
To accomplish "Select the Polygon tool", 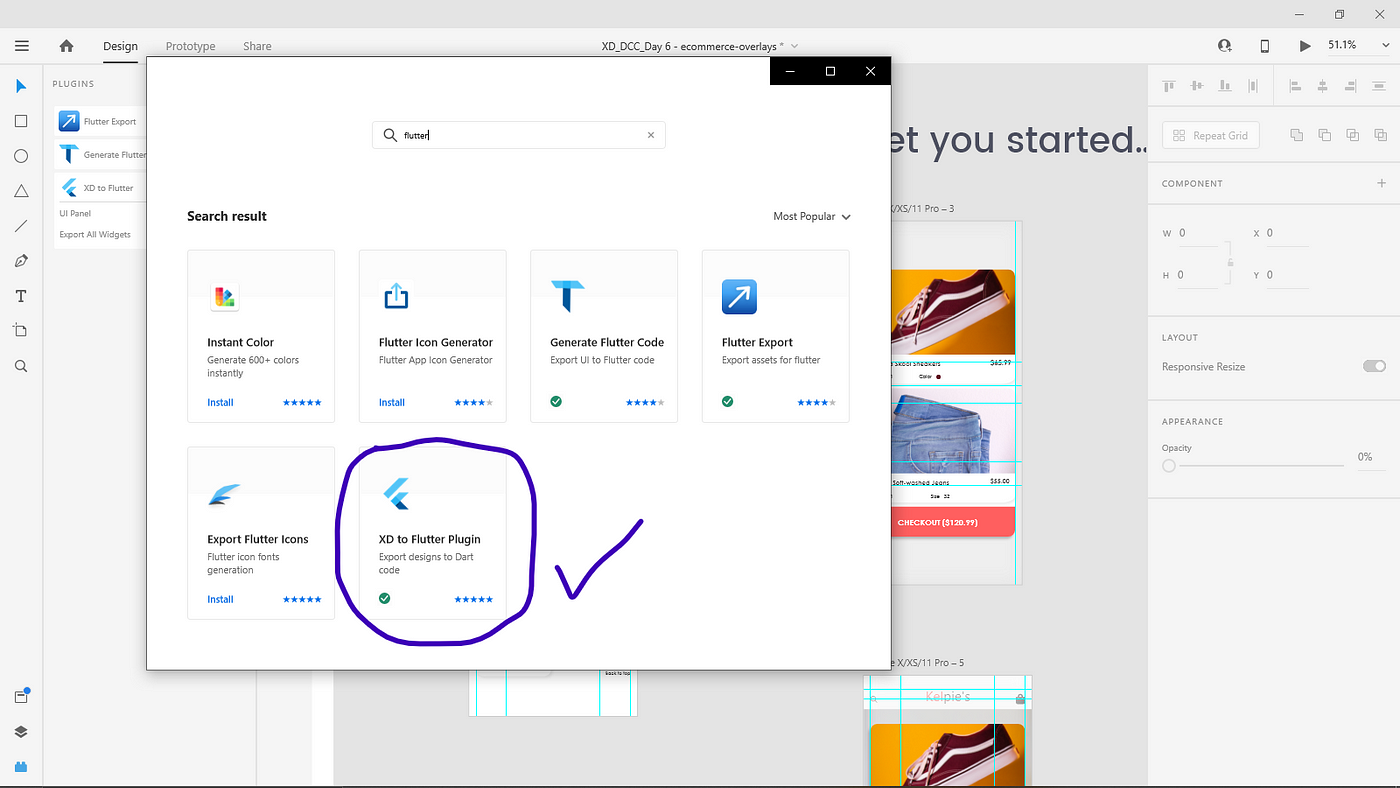I will [21, 191].
